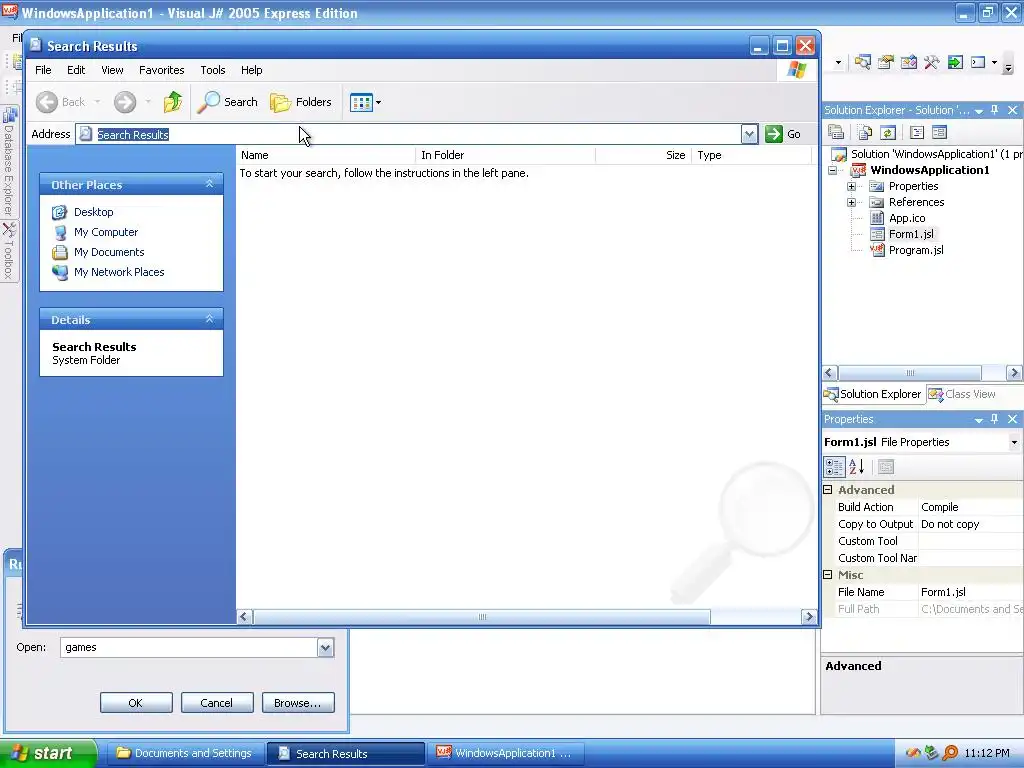
Task: Open My Network Places link
Action: 119,272
